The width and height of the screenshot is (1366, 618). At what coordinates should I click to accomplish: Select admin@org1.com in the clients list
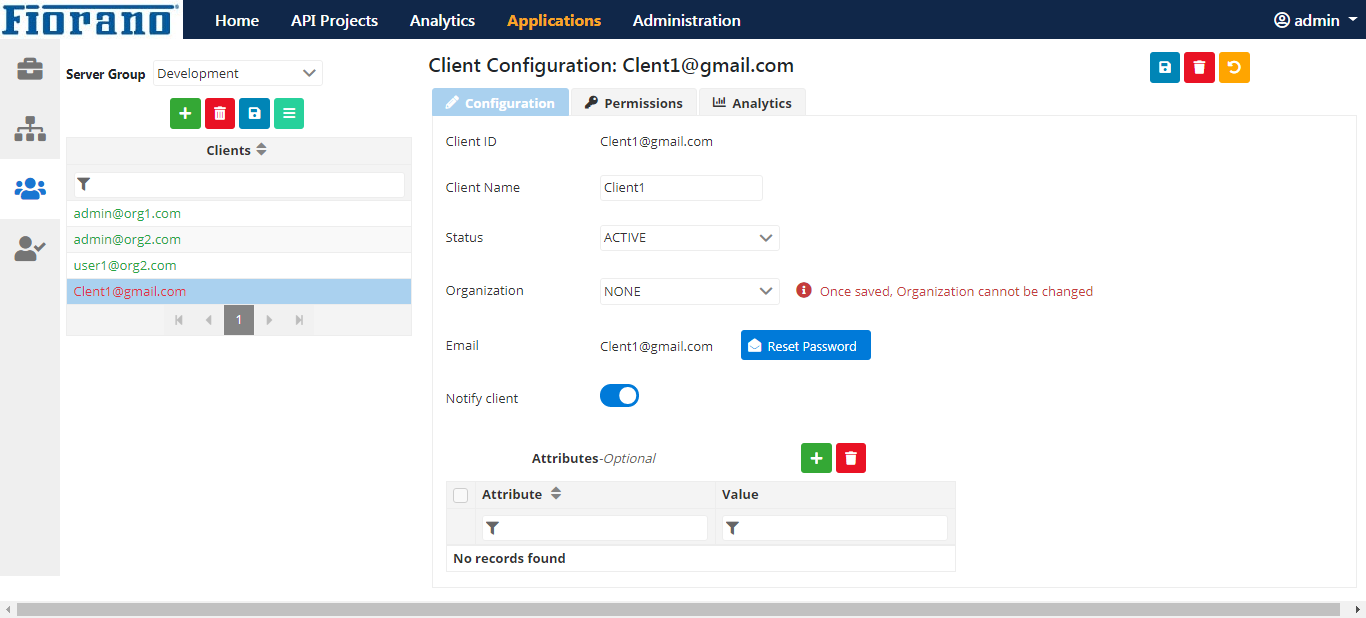click(127, 213)
